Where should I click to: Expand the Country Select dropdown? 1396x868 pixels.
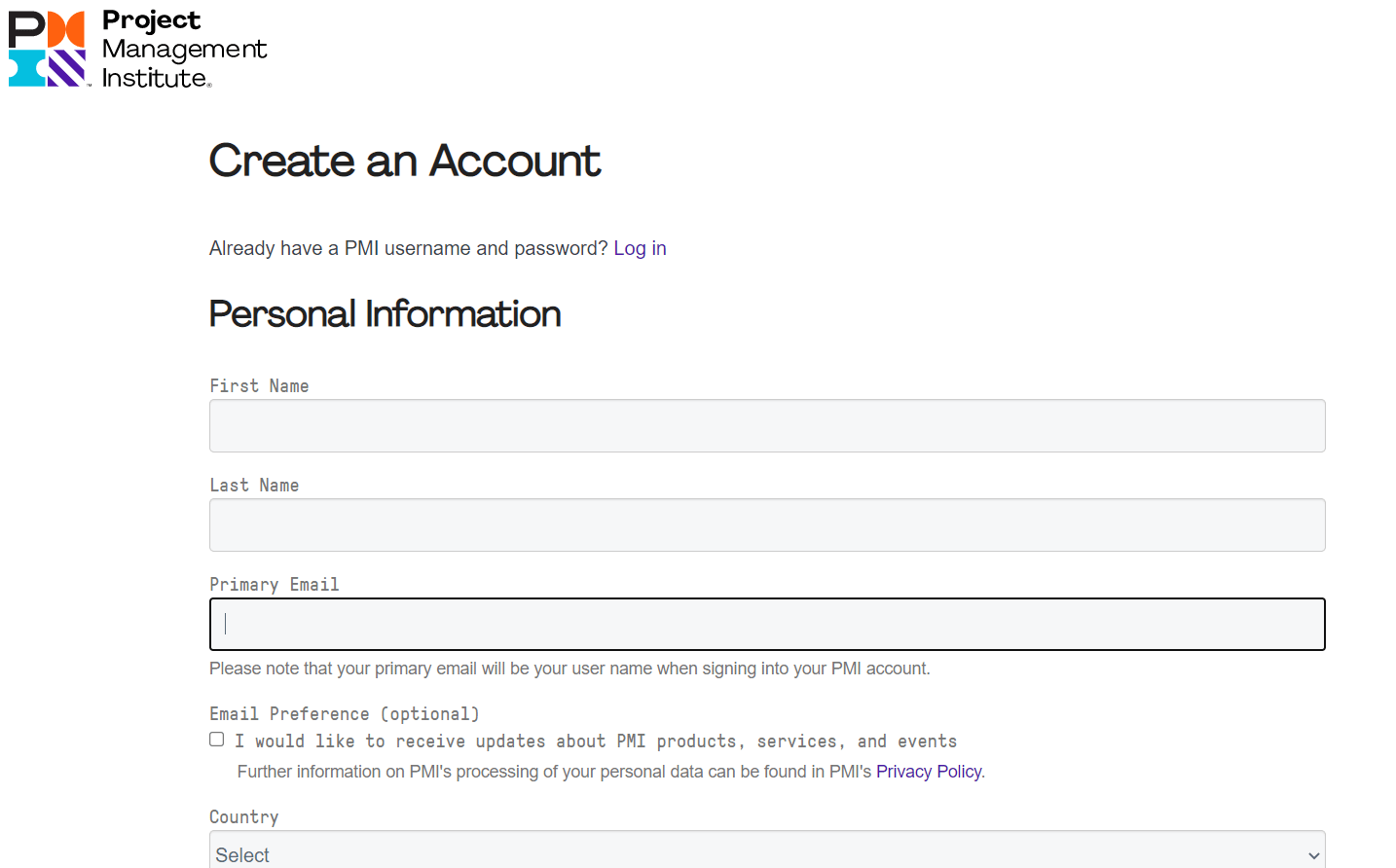pos(767,850)
